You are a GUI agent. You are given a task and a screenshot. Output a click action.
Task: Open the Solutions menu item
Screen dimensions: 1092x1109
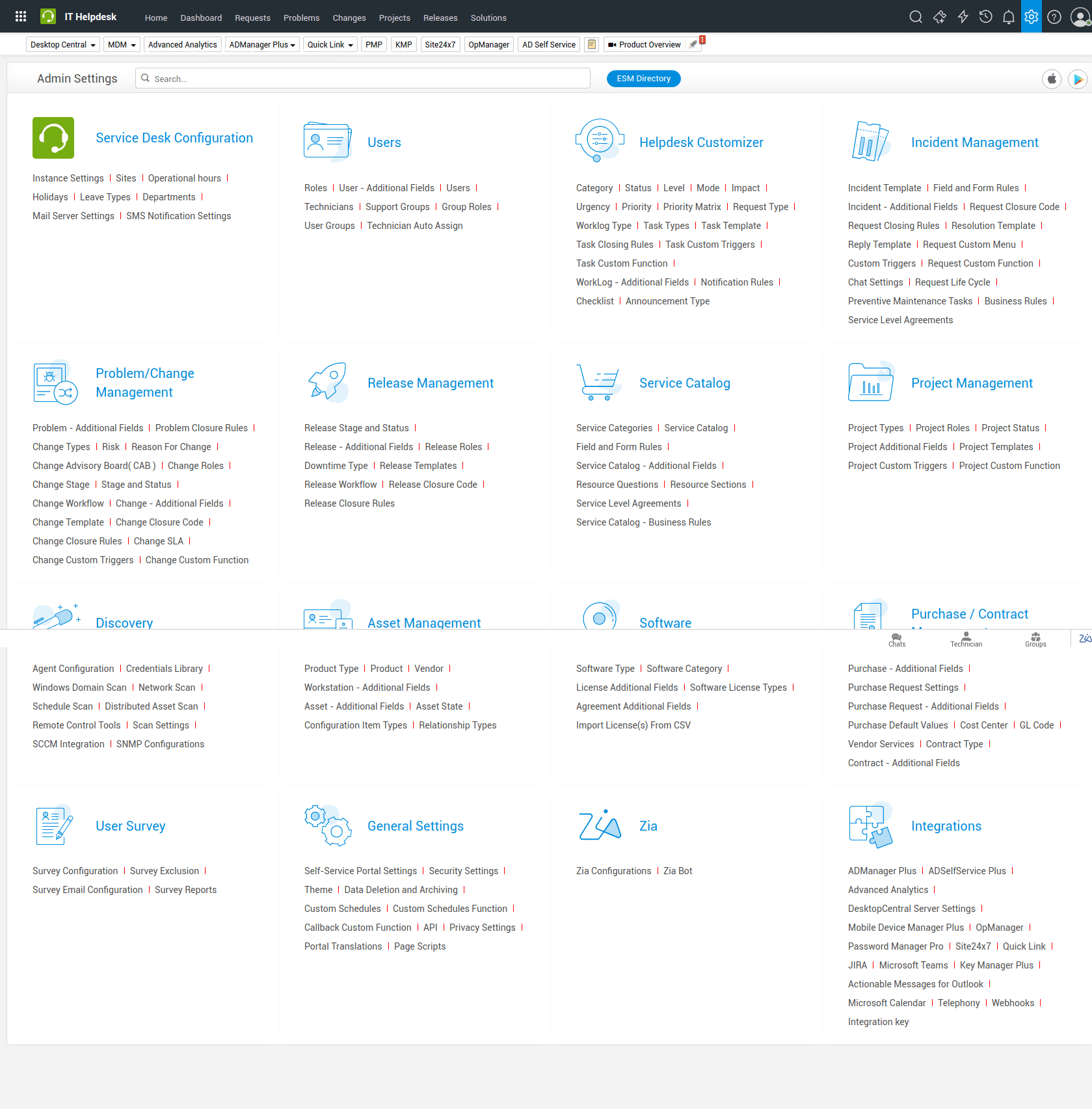point(488,18)
